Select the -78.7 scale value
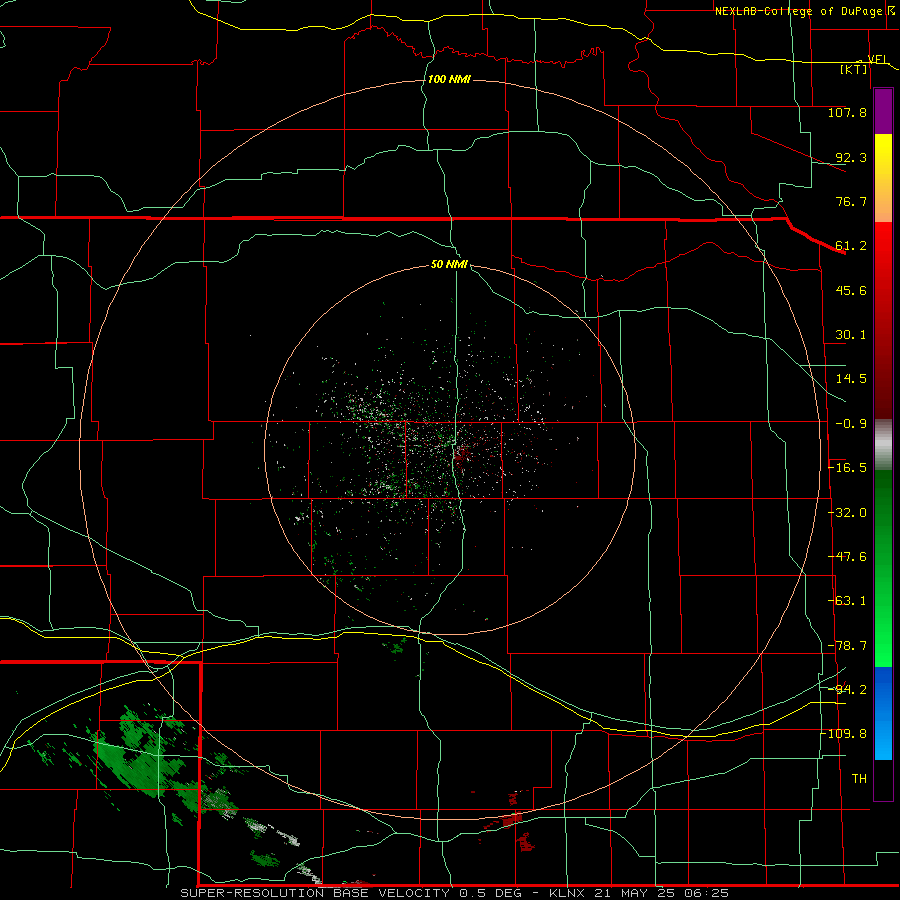Image resolution: width=900 pixels, height=900 pixels. pos(847,646)
